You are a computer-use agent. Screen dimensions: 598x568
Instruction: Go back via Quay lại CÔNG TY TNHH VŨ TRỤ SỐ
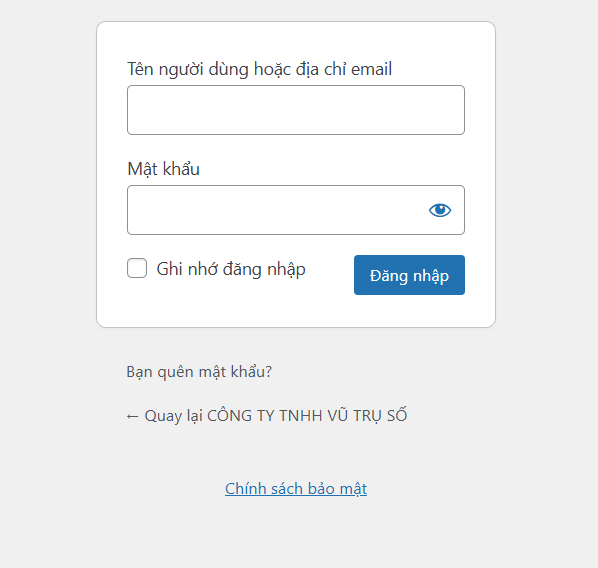coord(267,415)
